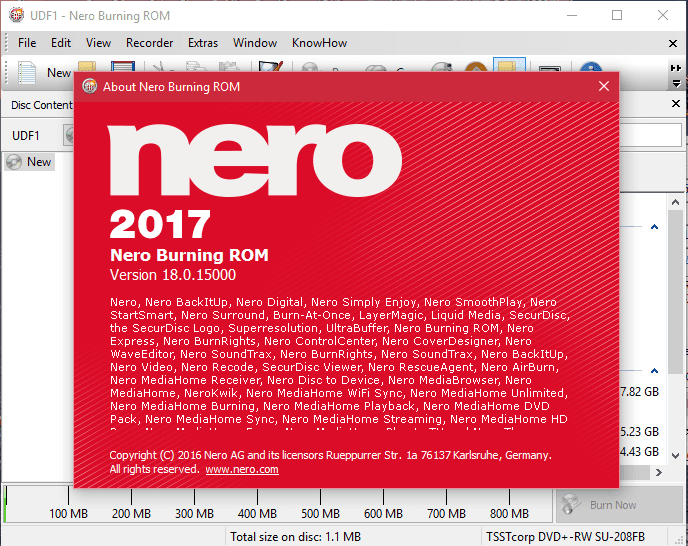Click the vertical scrollbar thumb

(676, 292)
